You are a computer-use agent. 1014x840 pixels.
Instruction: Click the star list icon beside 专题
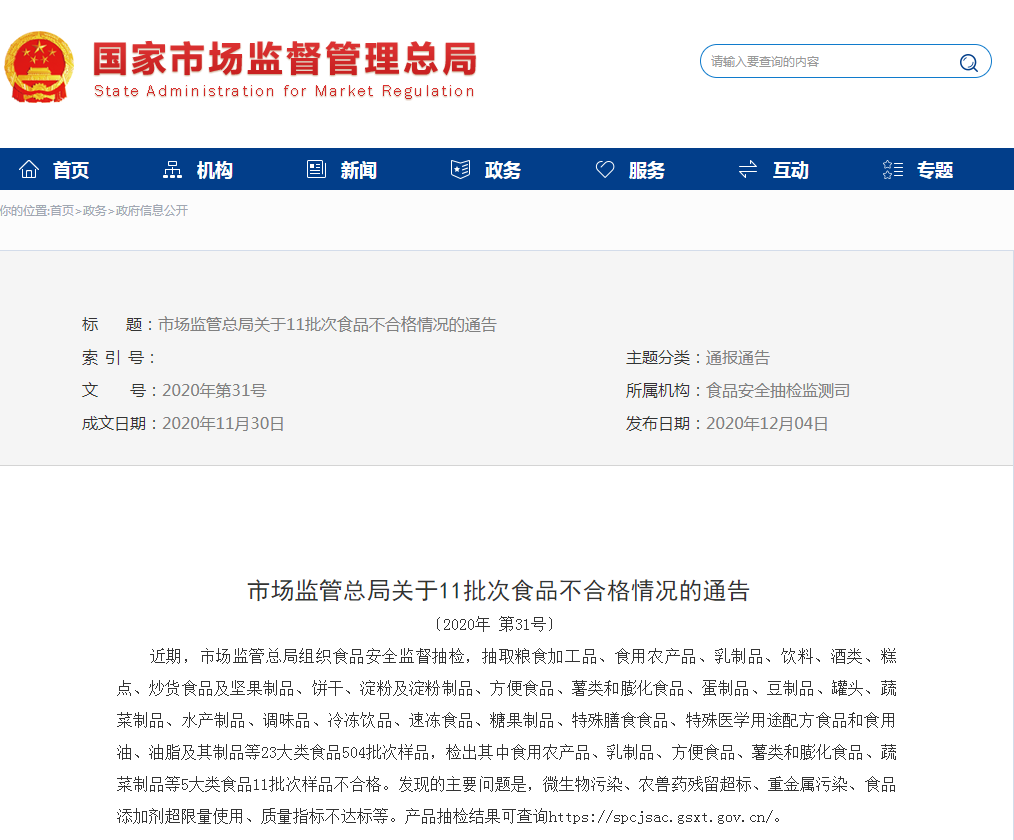892,169
